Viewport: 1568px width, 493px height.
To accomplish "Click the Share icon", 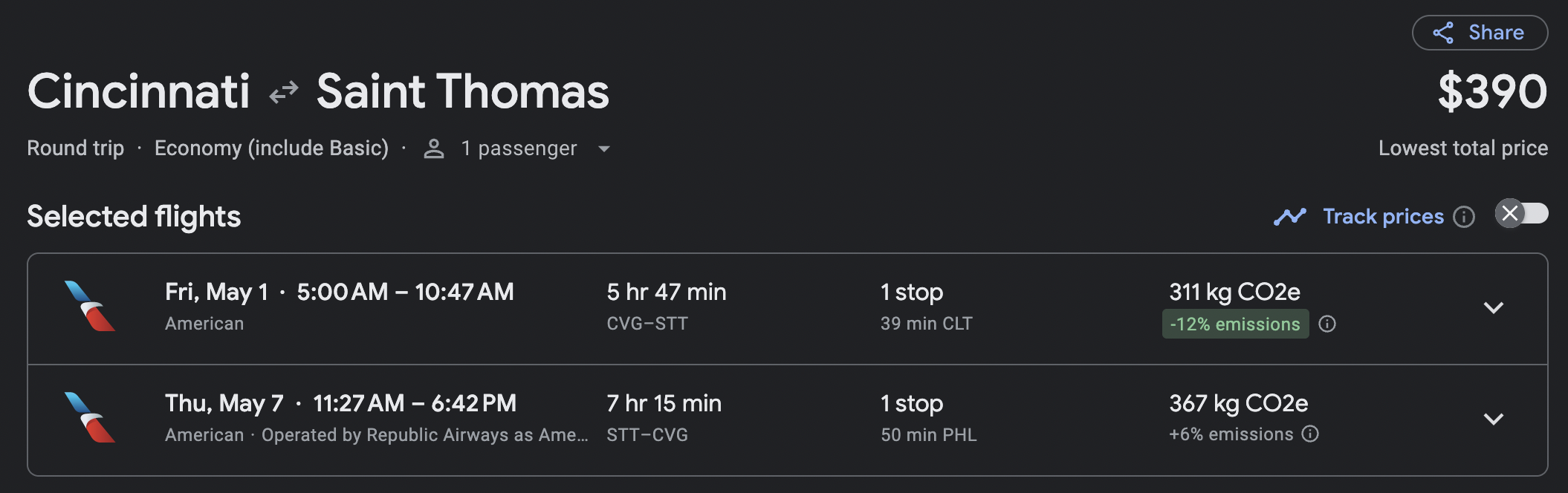I will pos(1443,33).
